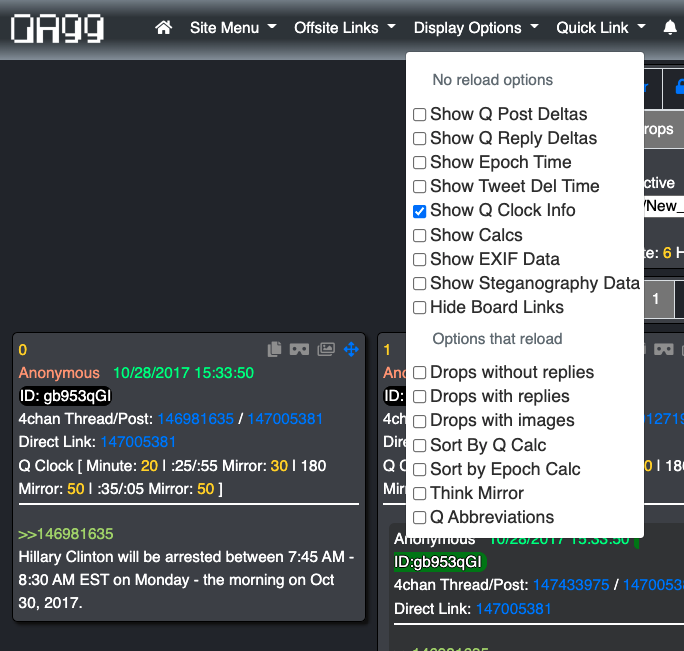Image resolution: width=684 pixels, height=651 pixels.
Task: Tick Show Tweet Del Time option
Action: [x=420, y=186]
